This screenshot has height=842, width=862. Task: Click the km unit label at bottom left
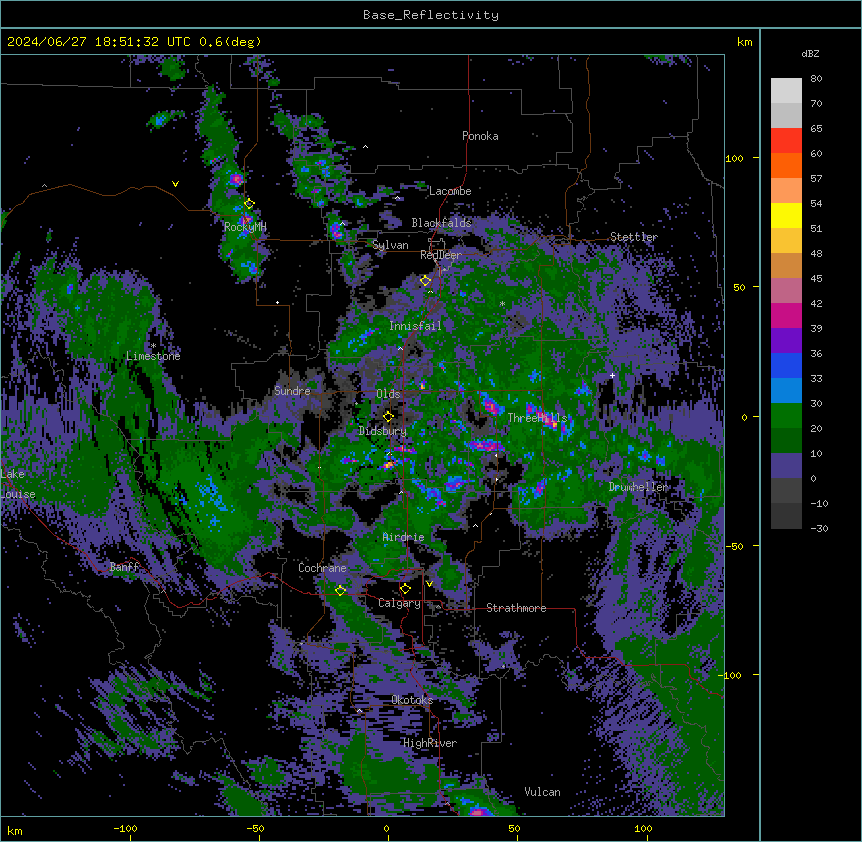coord(15,830)
